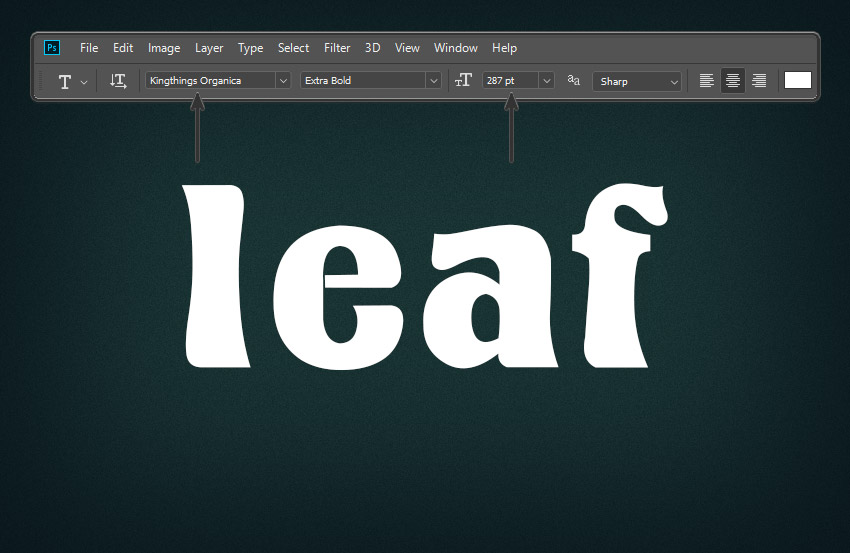Select right align text icon
This screenshot has height=553, width=850.
click(x=759, y=81)
